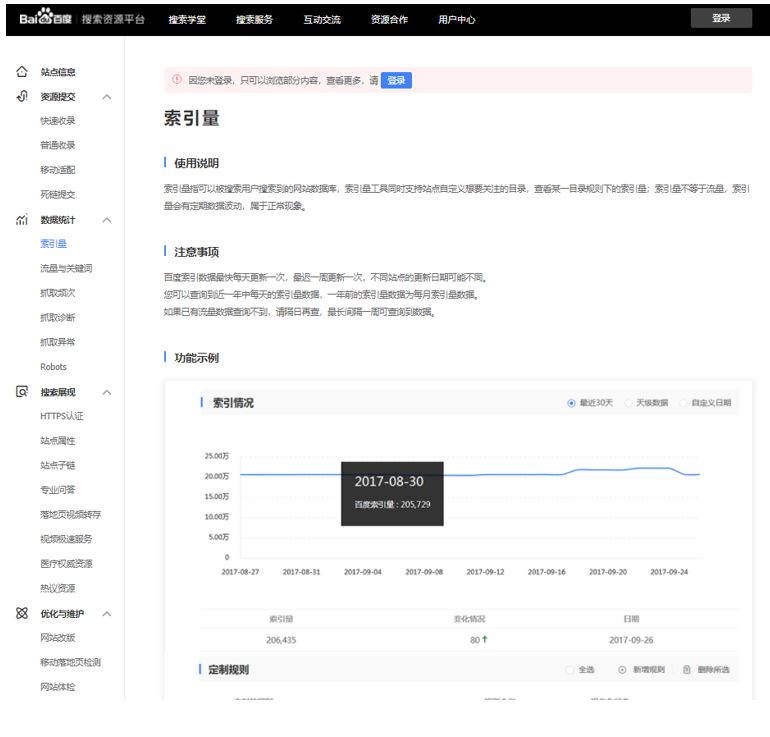Click the 数据统计 chart icon
The height and width of the screenshot is (737, 770).
(22, 219)
